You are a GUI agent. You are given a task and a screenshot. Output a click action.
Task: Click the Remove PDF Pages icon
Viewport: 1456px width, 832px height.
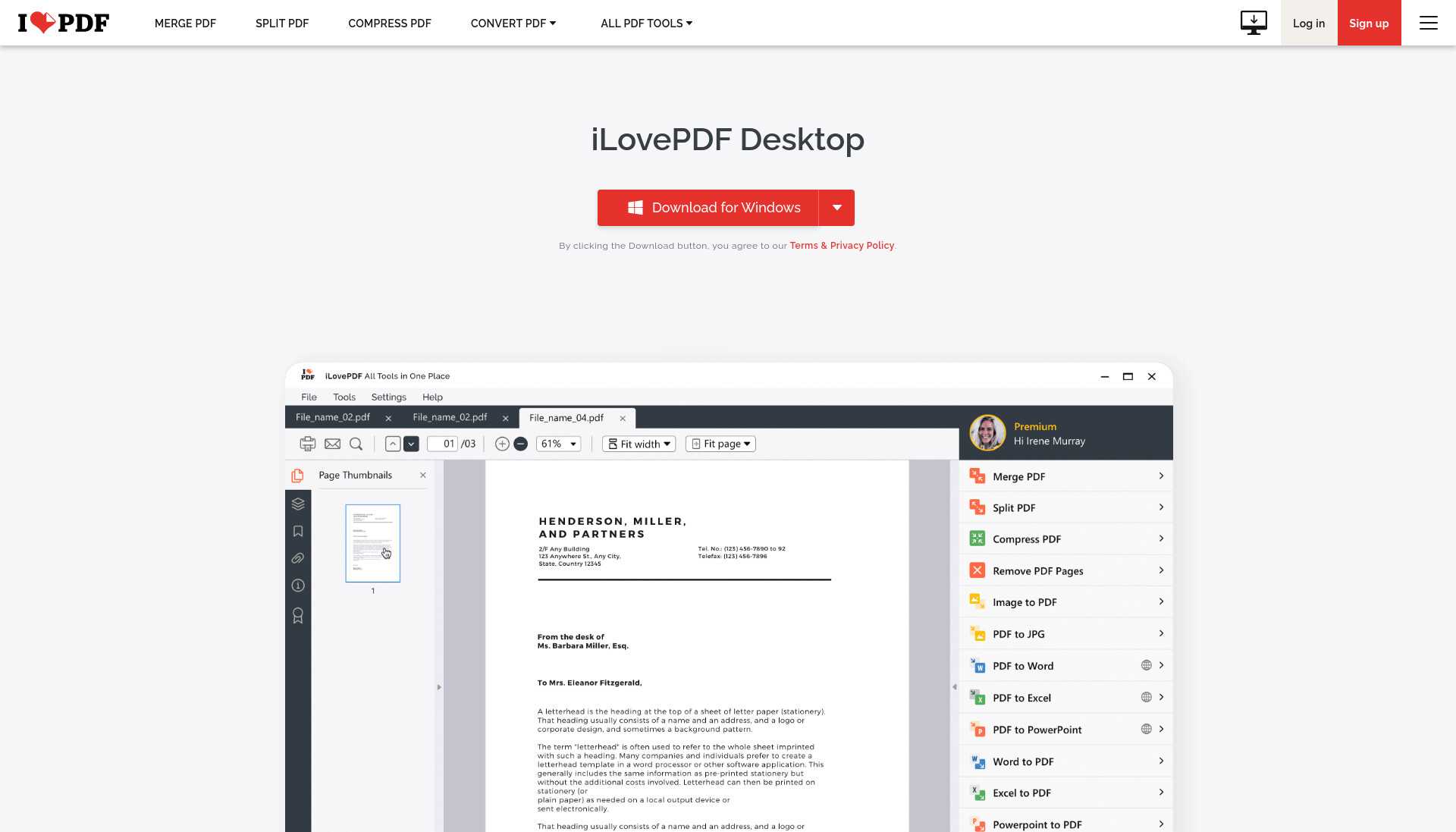pyautogui.click(x=977, y=570)
